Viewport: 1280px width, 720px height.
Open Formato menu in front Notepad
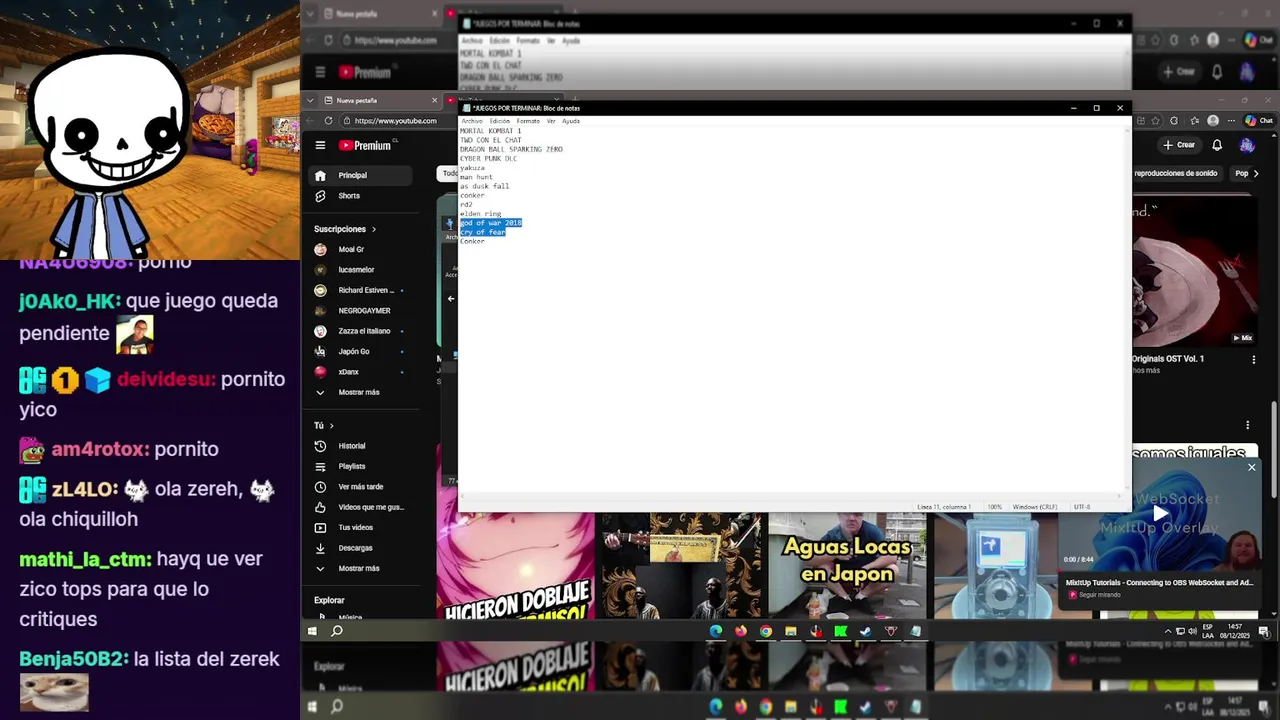pos(528,121)
